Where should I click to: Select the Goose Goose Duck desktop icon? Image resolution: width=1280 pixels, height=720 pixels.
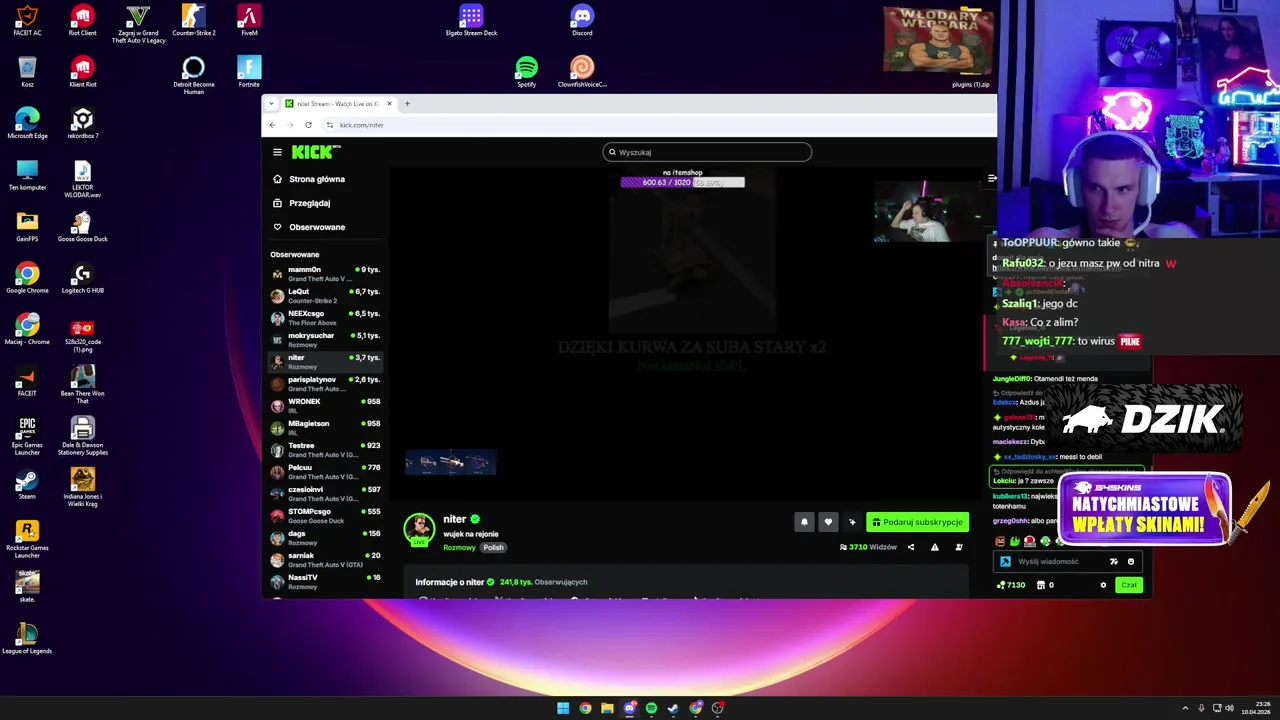(82, 227)
